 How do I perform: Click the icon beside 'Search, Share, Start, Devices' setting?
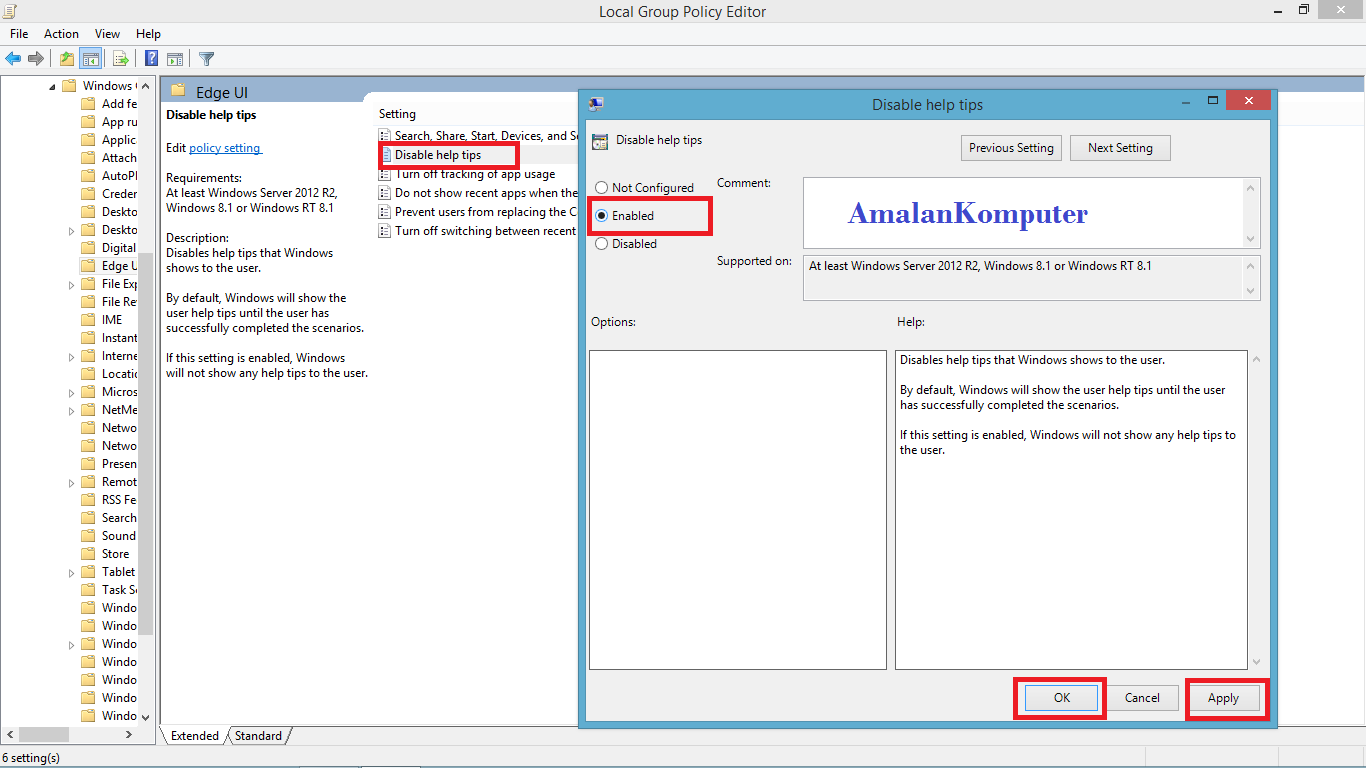click(385, 135)
